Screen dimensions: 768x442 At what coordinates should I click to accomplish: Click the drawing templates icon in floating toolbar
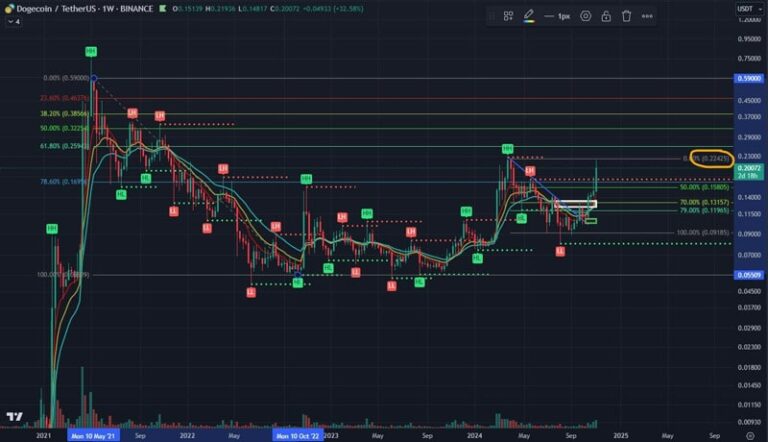tap(508, 17)
